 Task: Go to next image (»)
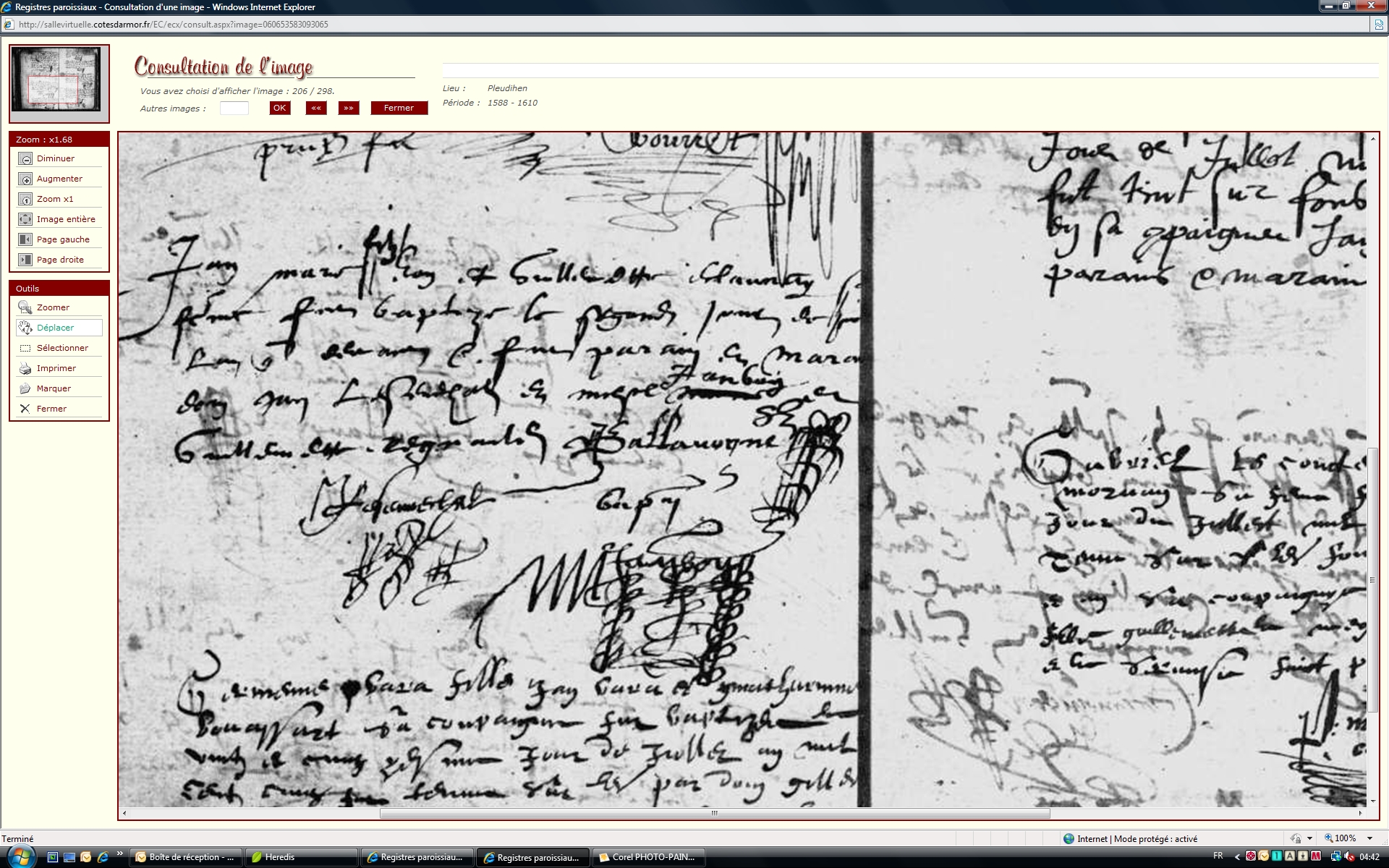(349, 109)
